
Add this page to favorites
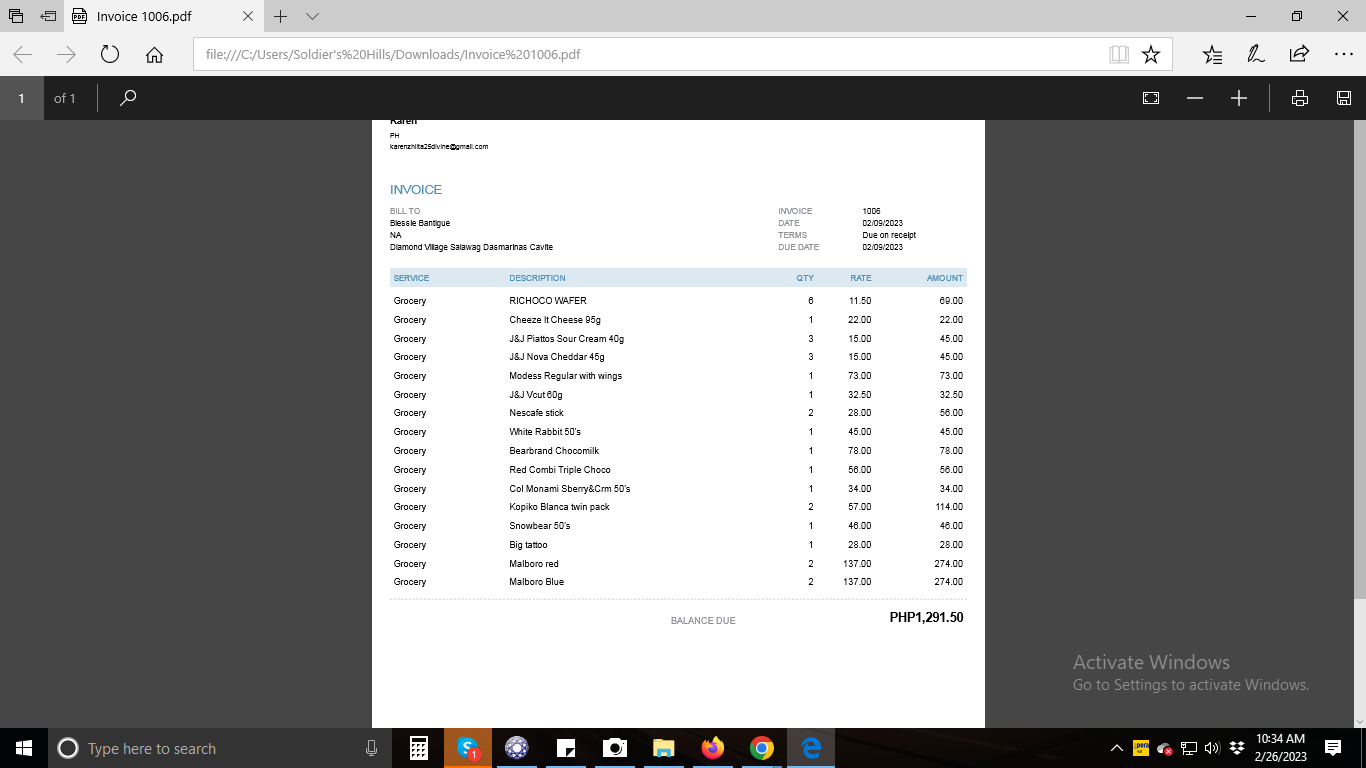pyautogui.click(x=1151, y=55)
